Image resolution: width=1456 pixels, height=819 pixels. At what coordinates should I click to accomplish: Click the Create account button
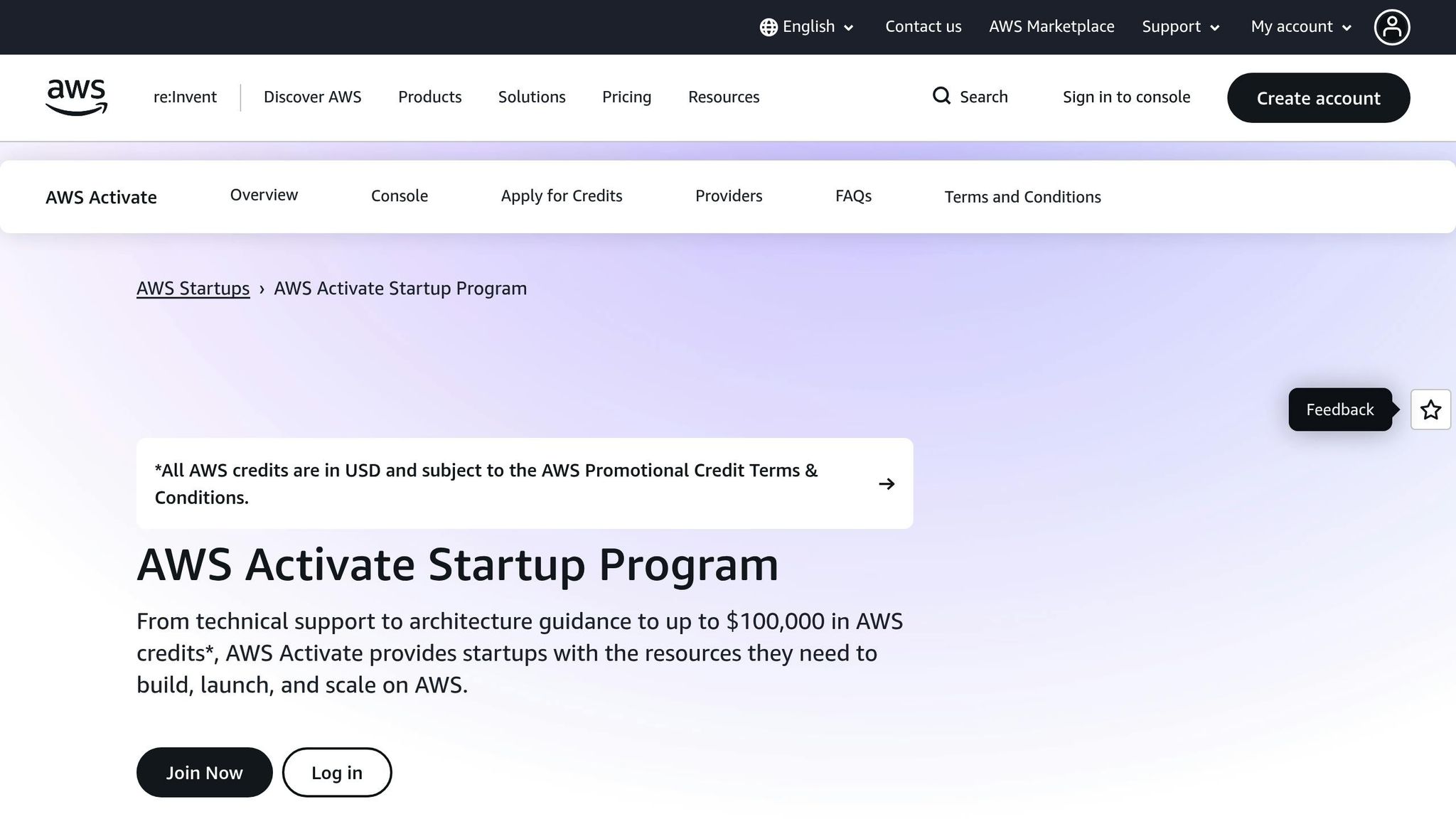coord(1317,98)
